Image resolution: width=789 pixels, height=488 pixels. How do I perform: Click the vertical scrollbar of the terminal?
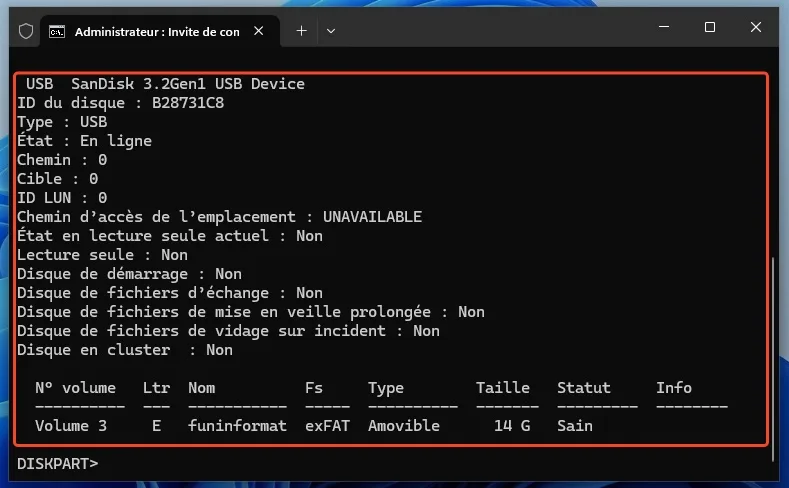773,359
